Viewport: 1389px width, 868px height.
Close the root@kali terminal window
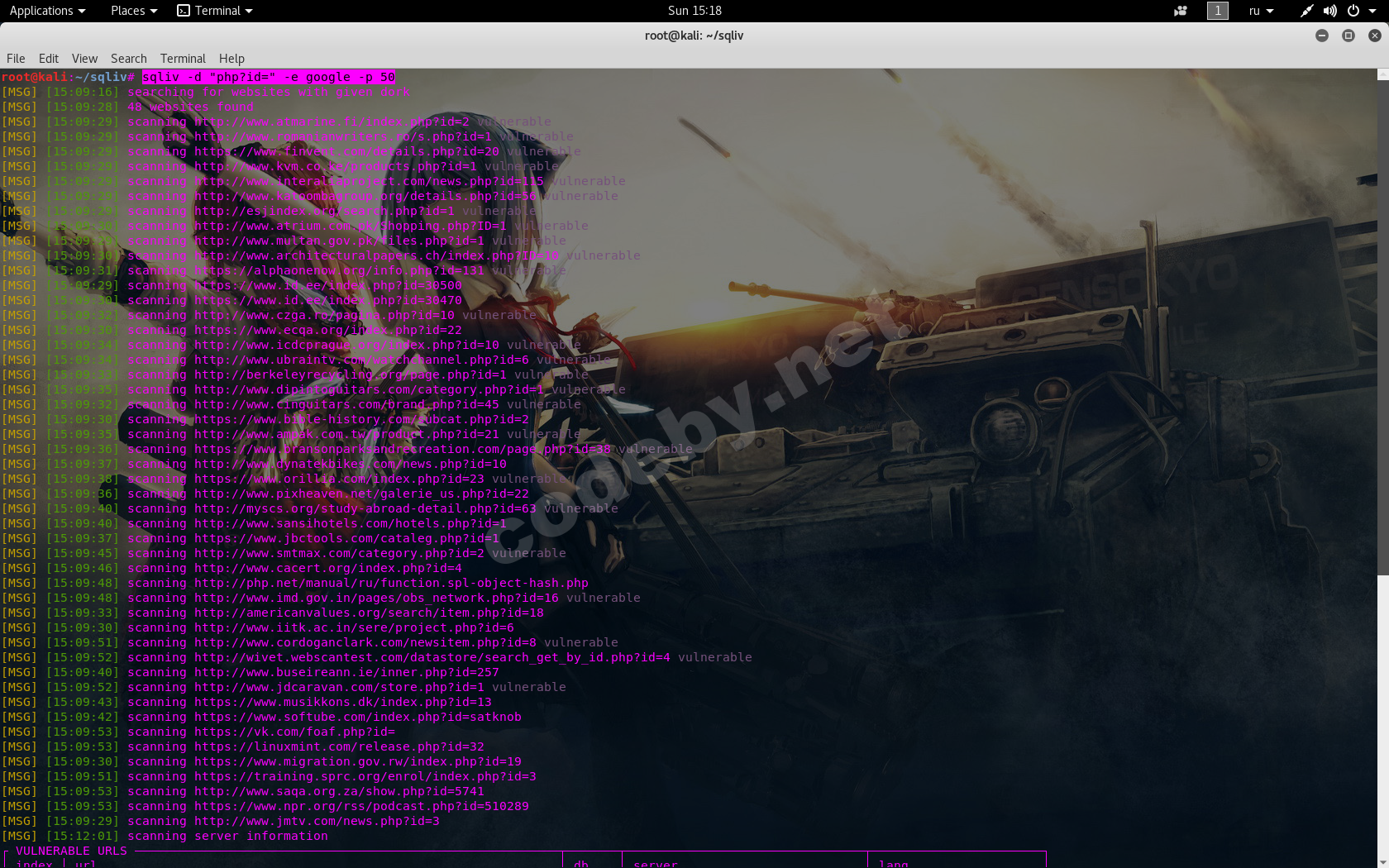[1375, 36]
